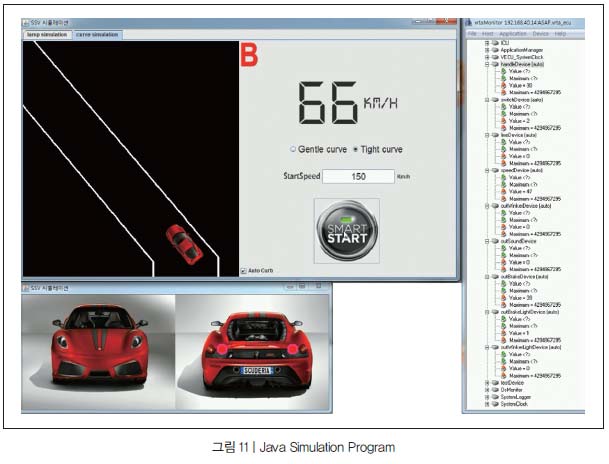
Task: Click the etaMonitor window title icon
Action: [x=469, y=23]
